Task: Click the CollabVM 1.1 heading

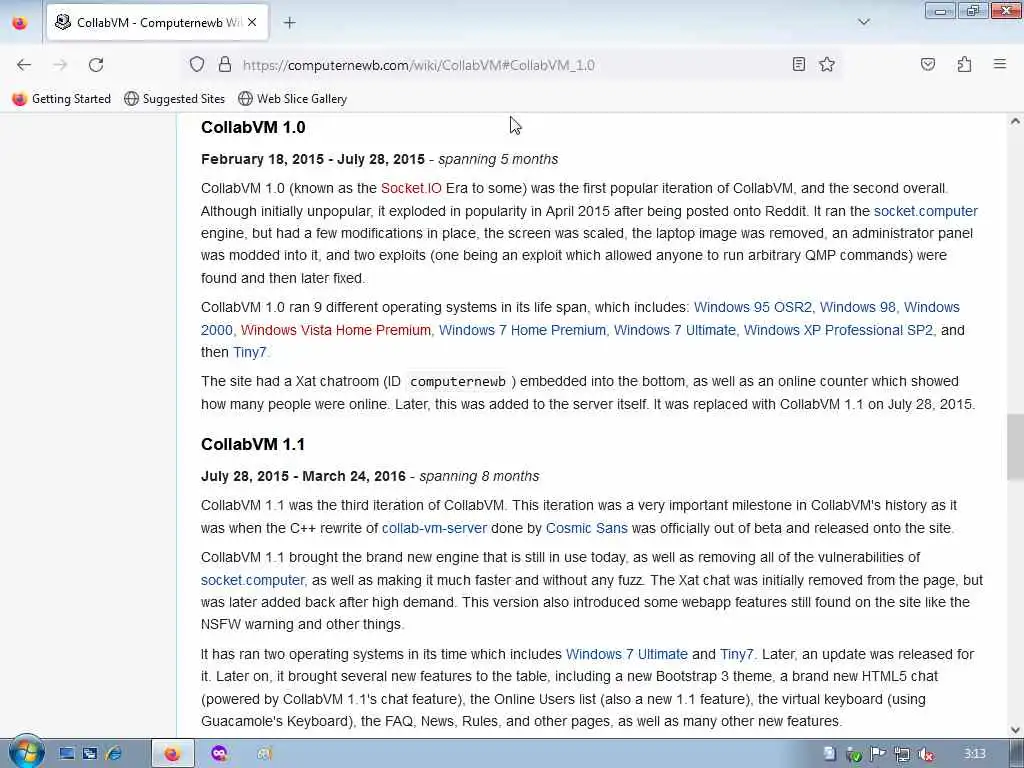Action: pos(253,444)
